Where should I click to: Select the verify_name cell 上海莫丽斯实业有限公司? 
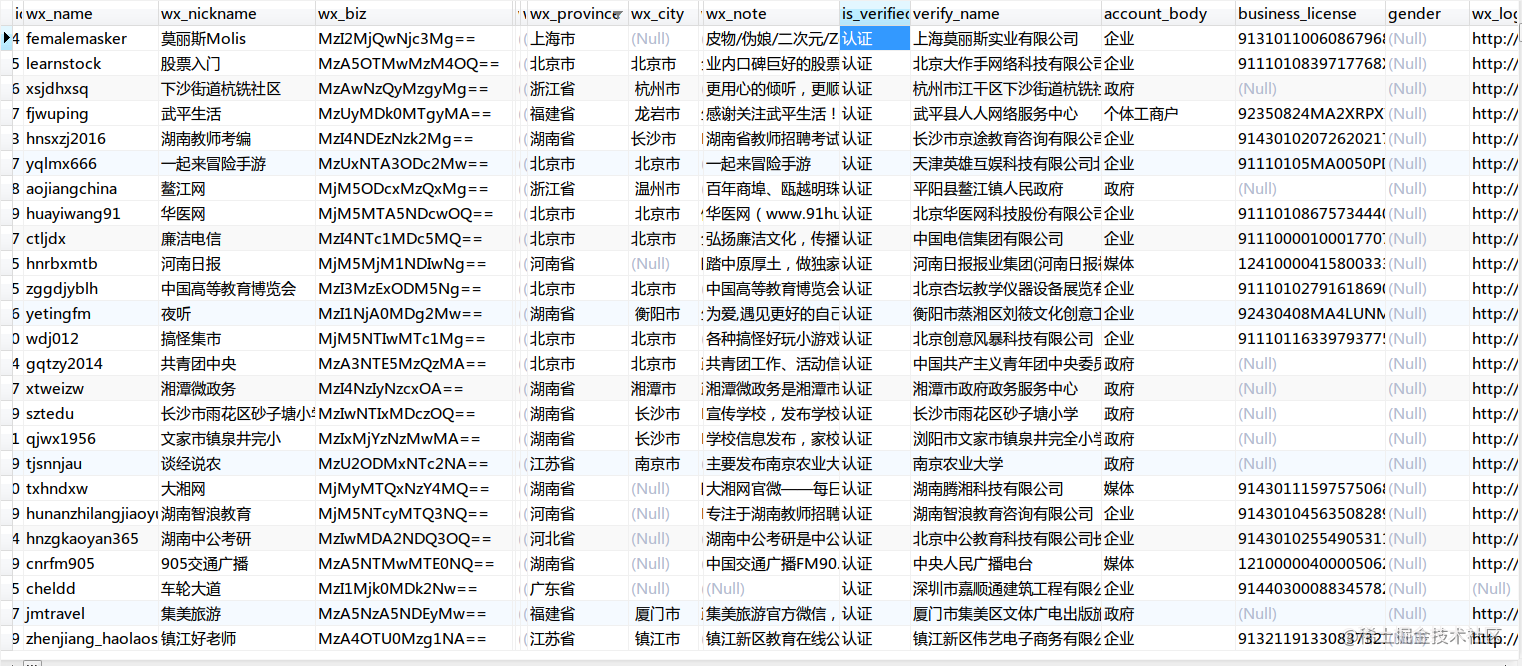pos(1005,39)
